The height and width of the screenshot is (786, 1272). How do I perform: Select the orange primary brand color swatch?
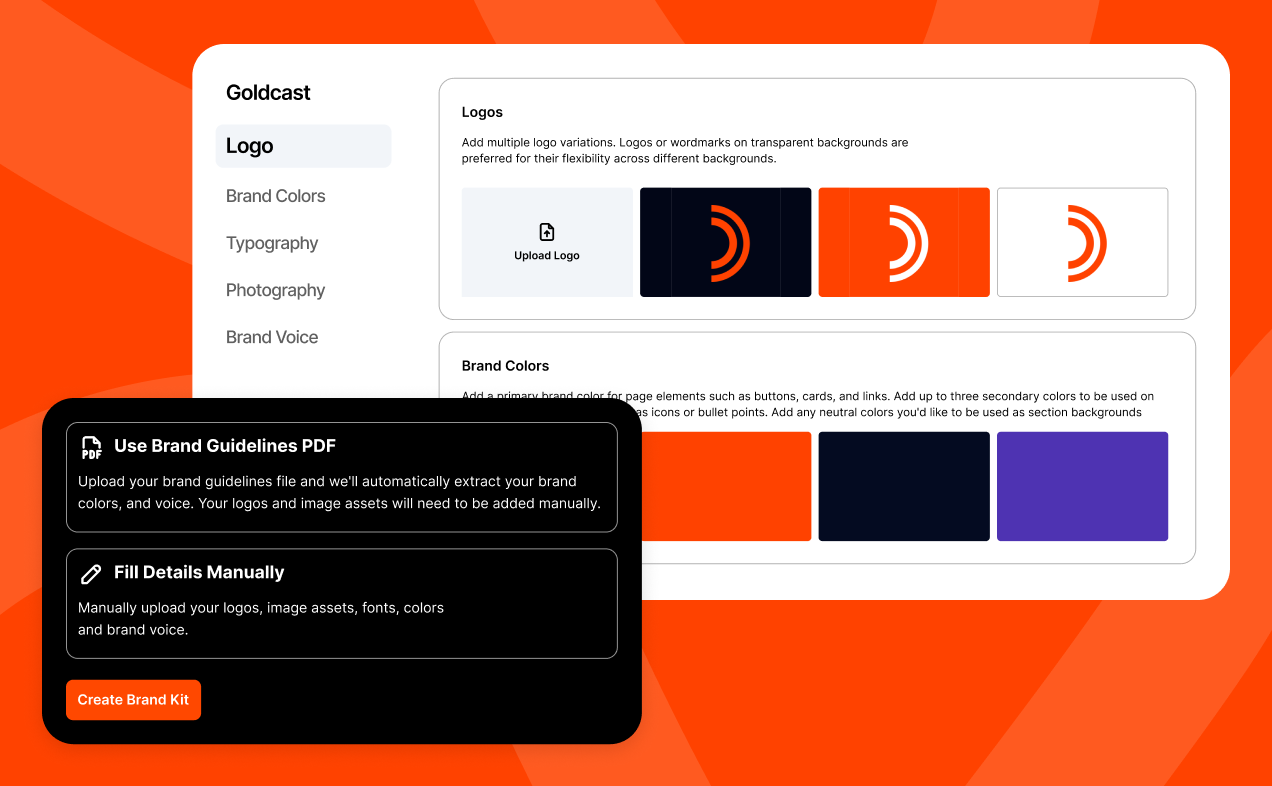[x=725, y=486]
